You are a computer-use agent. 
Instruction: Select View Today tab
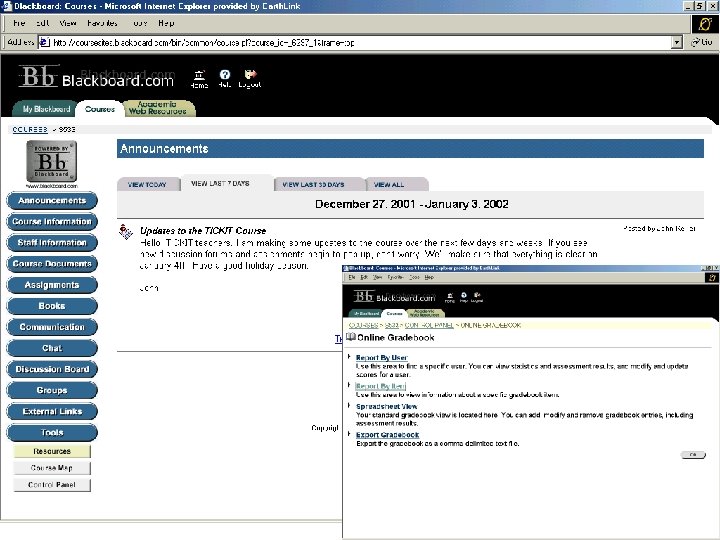coord(147,184)
